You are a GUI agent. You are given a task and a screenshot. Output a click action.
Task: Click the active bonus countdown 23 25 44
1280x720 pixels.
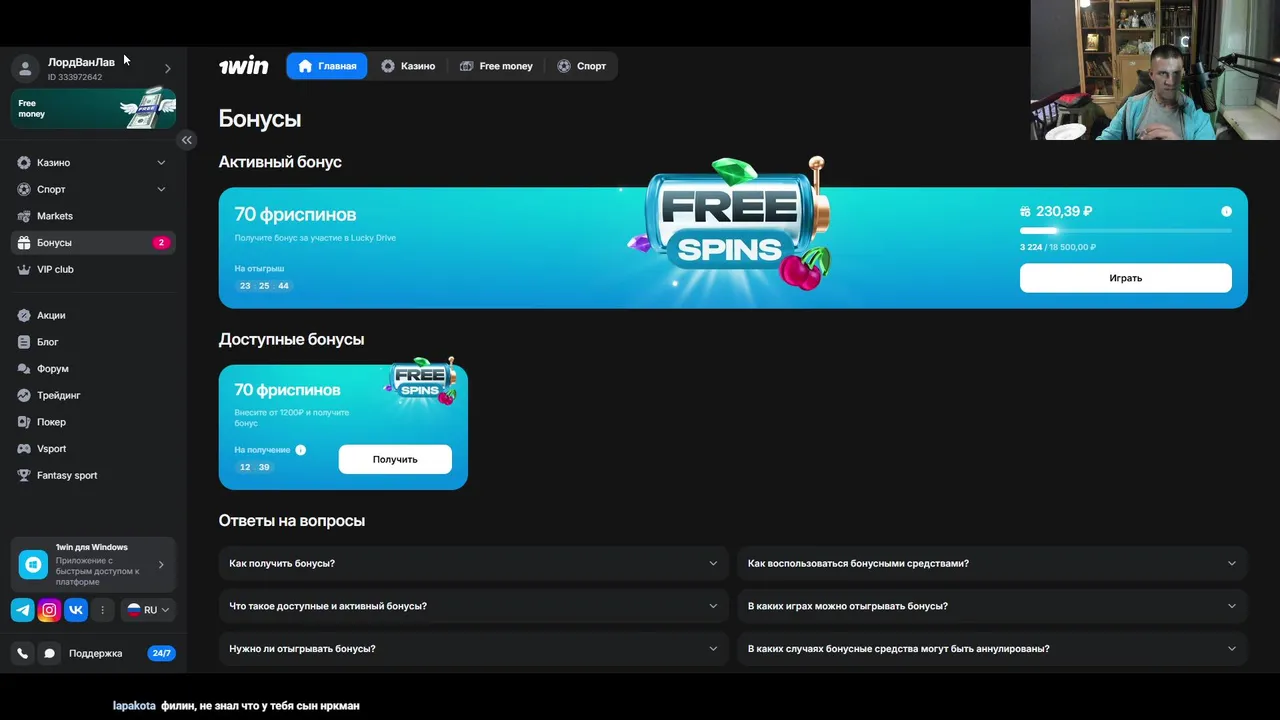264,286
